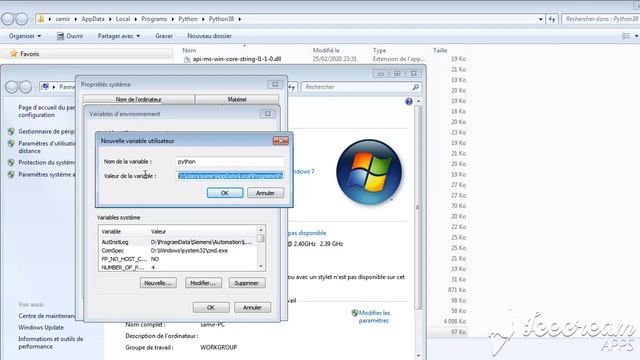Open Page d'accueil du panneau de configuration
The width and height of the screenshot is (640, 360).
pyautogui.click(x=47, y=111)
